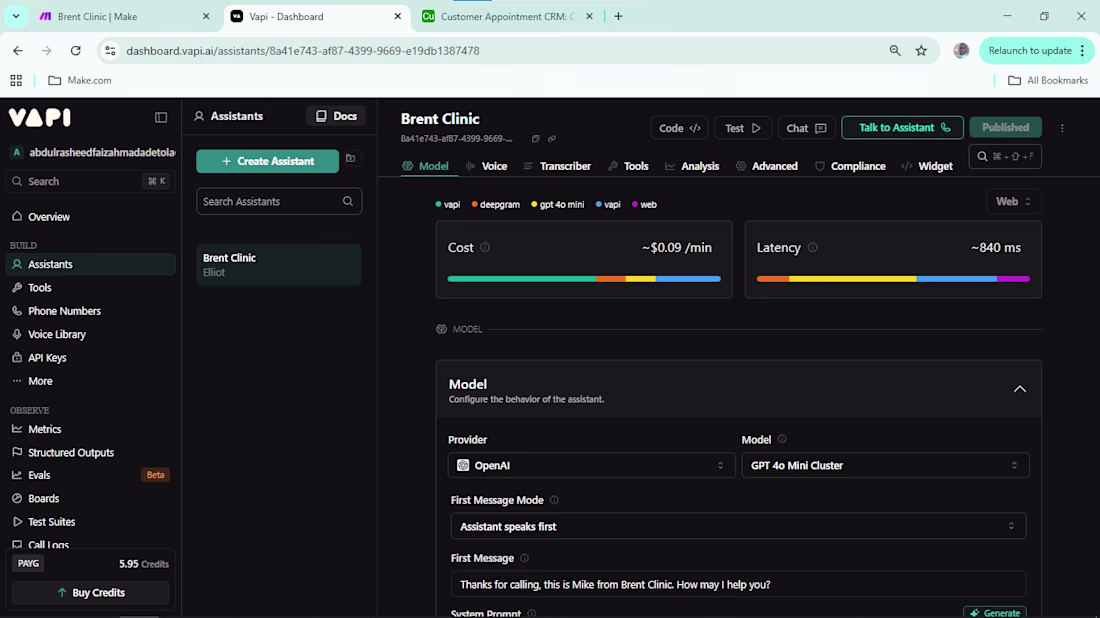
Task: Switch to the Analysis tab
Action: coord(692,166)
